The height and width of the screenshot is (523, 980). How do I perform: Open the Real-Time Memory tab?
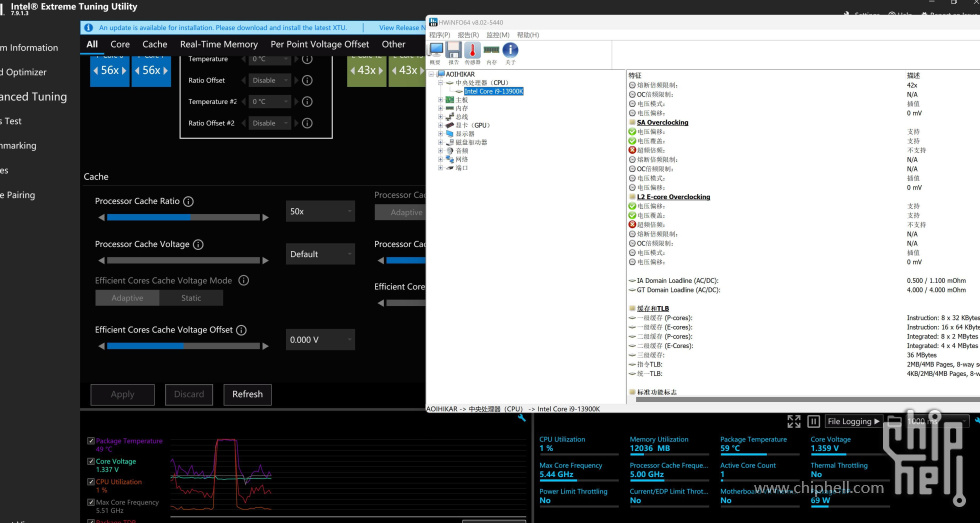tap(219, 44)
